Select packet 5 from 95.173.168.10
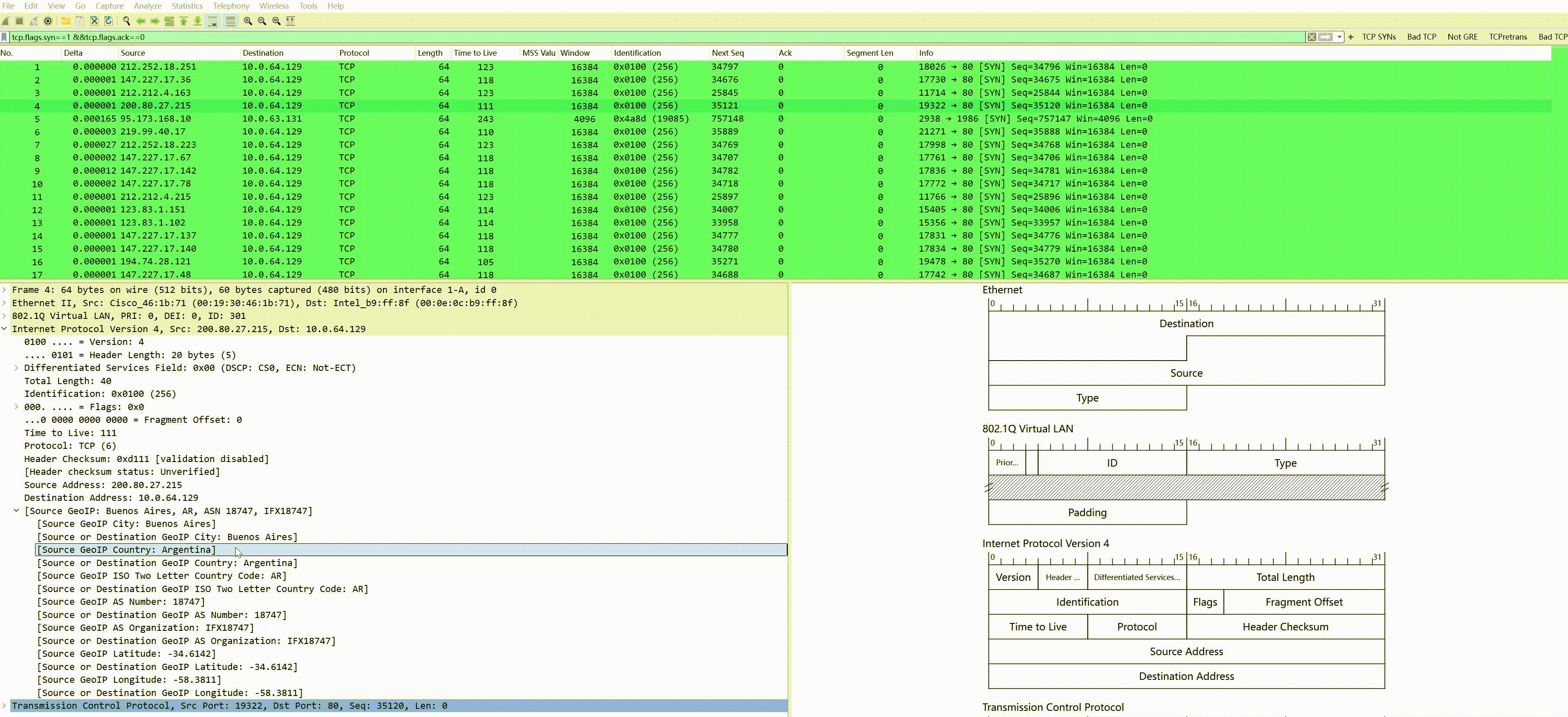 (x=775, y=119)
